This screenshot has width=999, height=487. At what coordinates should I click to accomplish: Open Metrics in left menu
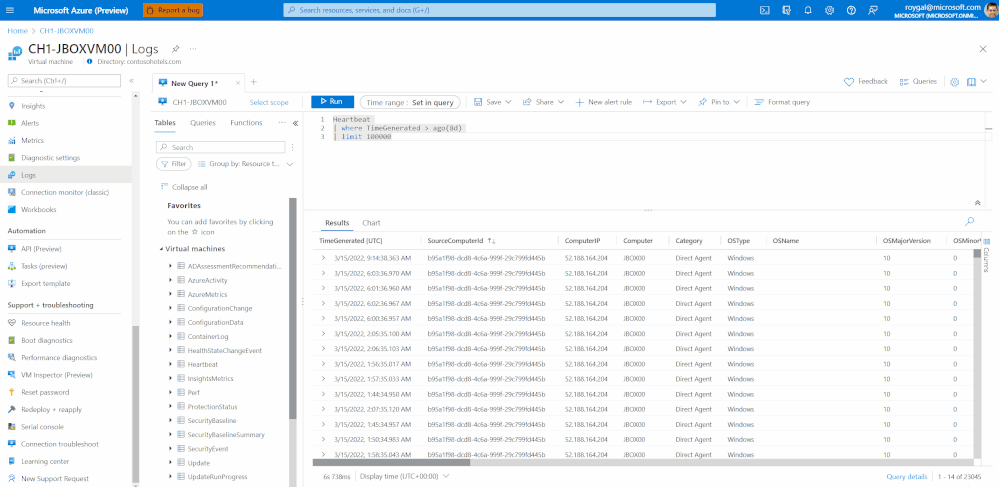(x=32, y=140)
